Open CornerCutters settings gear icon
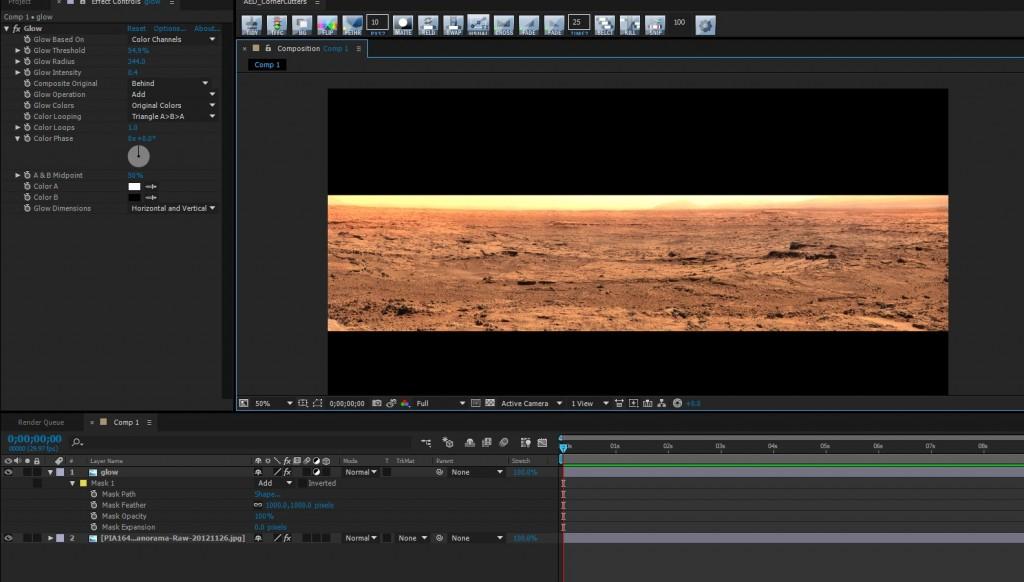Screen dimensions: 1024x582 tap(705, 25)
